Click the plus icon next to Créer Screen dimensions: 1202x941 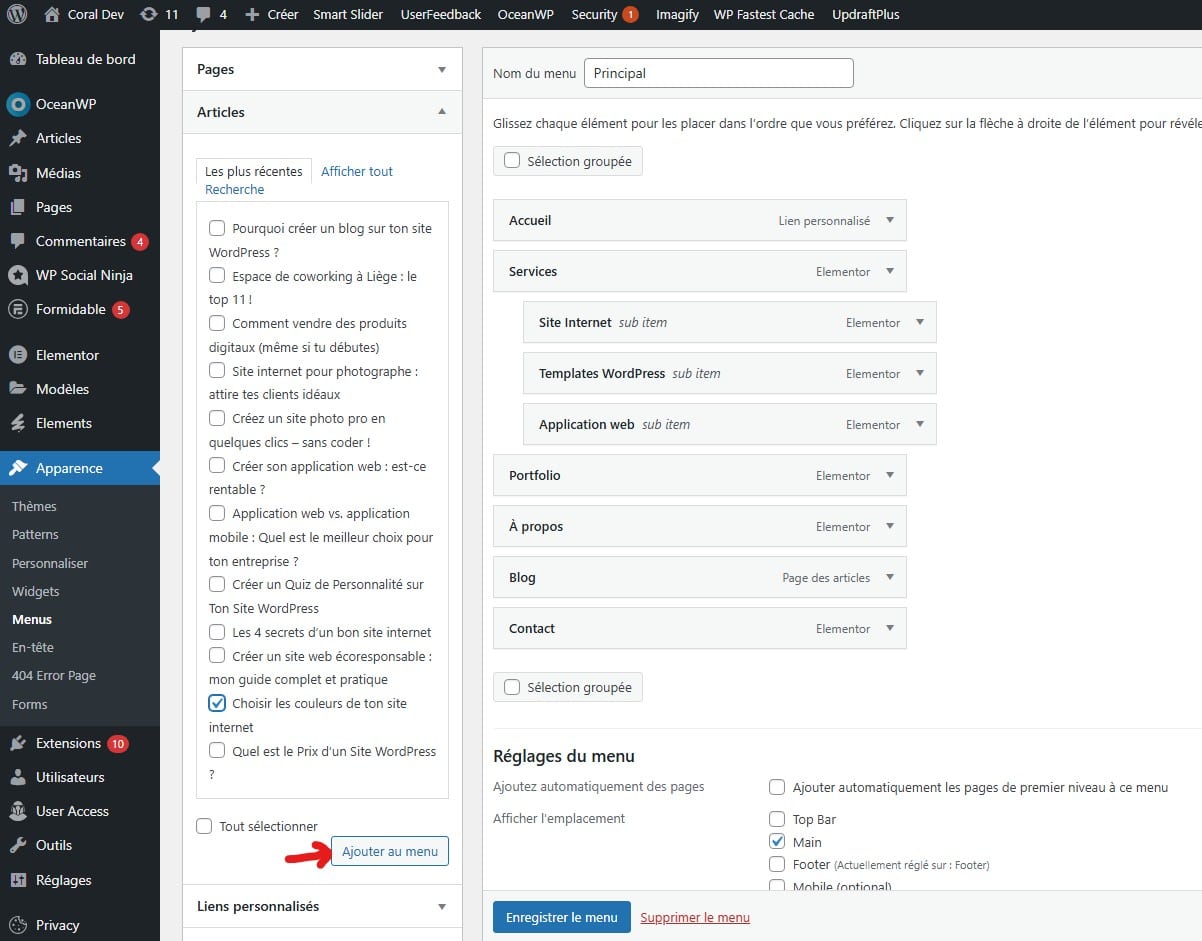click(252, 14)
